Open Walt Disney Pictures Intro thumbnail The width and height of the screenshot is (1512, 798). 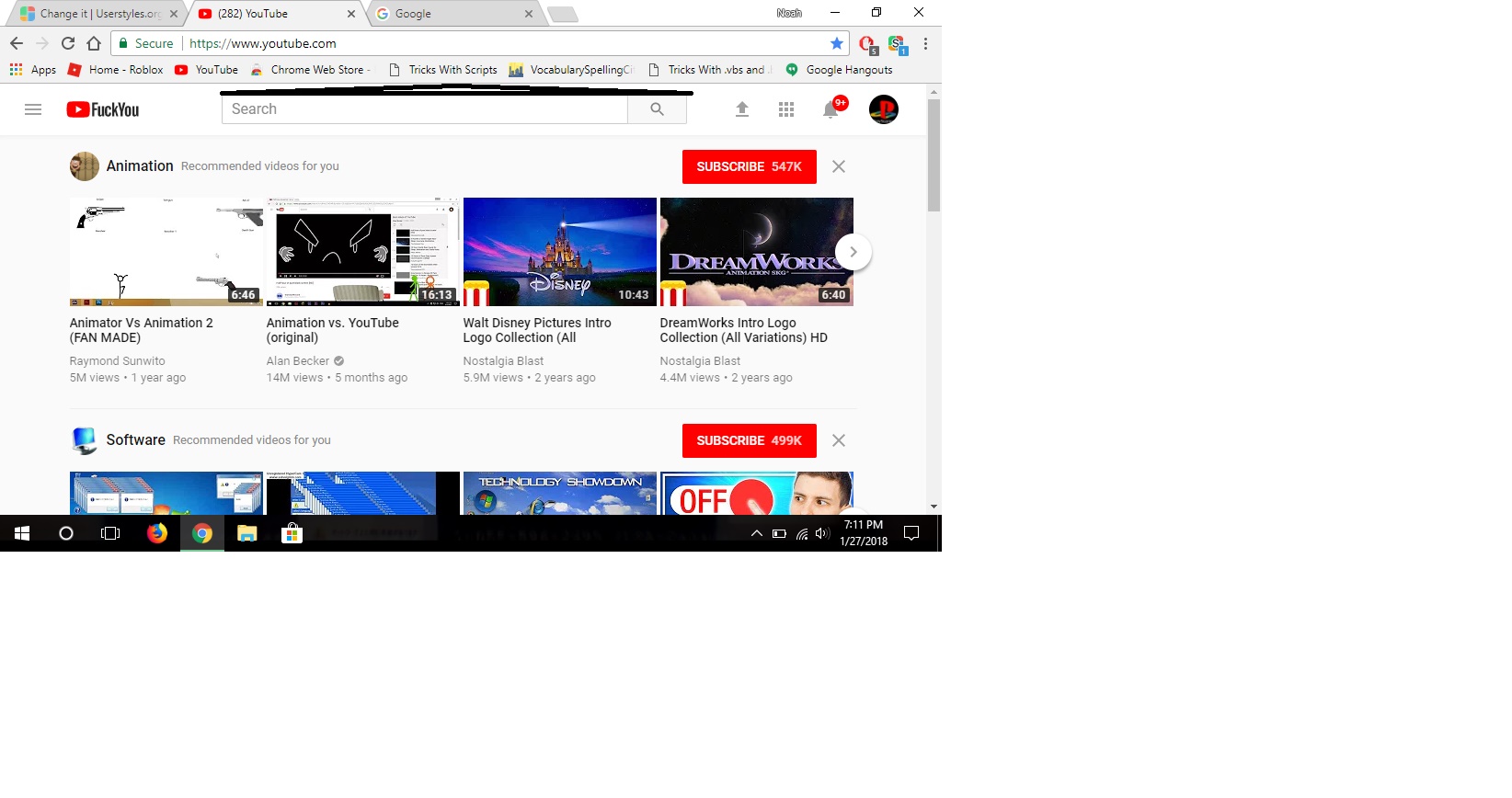click(560, 252)
